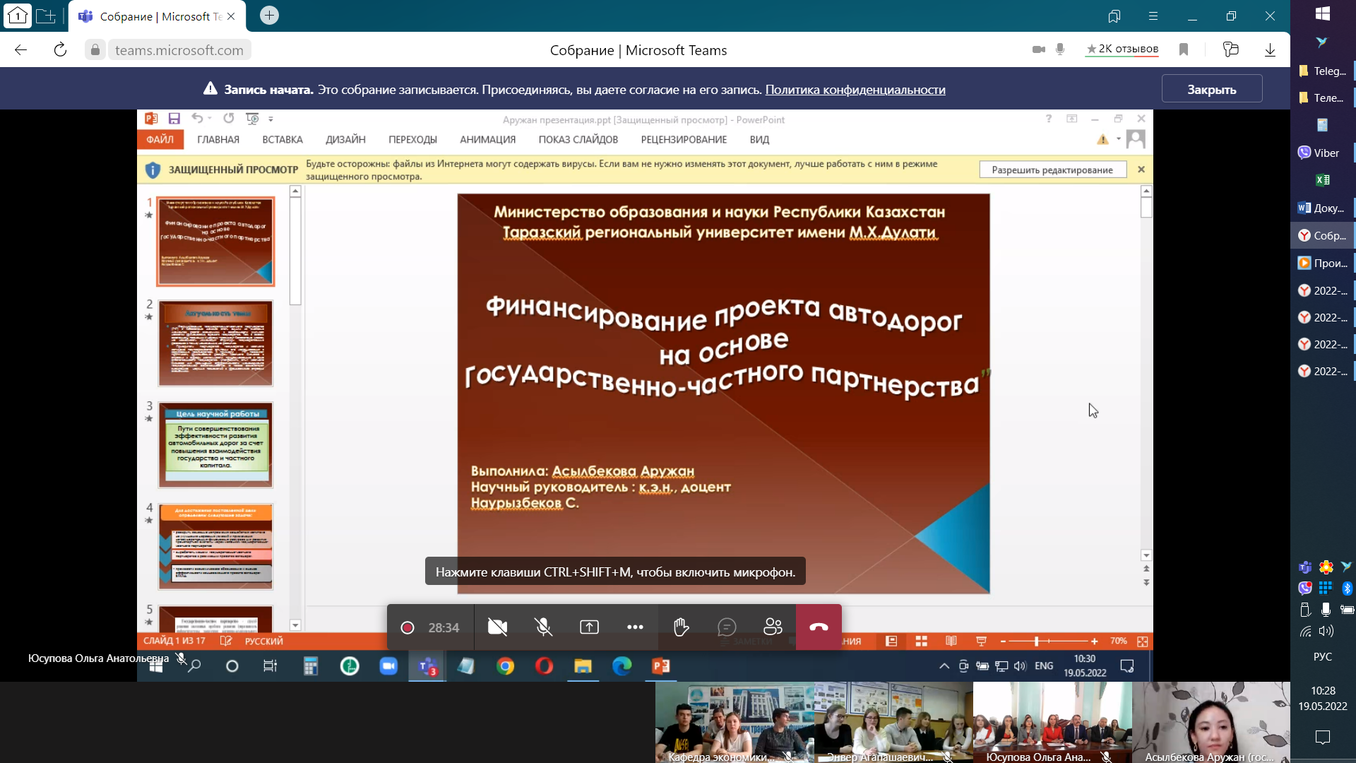Open the browser downloads arrow
This screenshot has height=763, width=1356.
1270,50
